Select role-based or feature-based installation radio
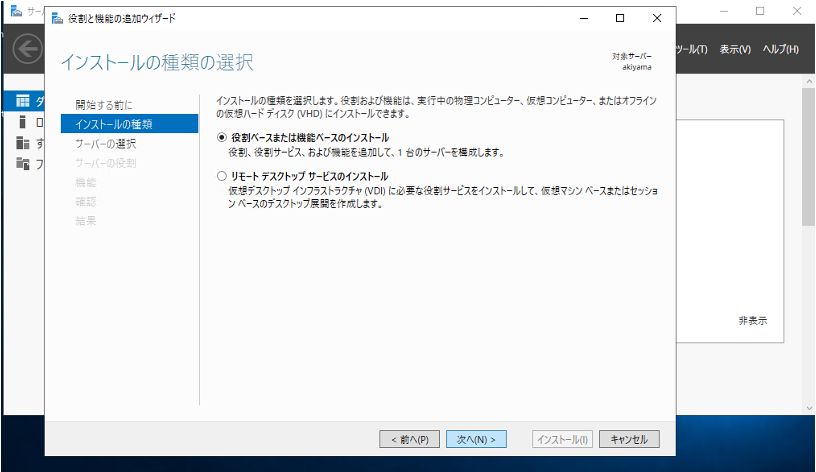 222,137
